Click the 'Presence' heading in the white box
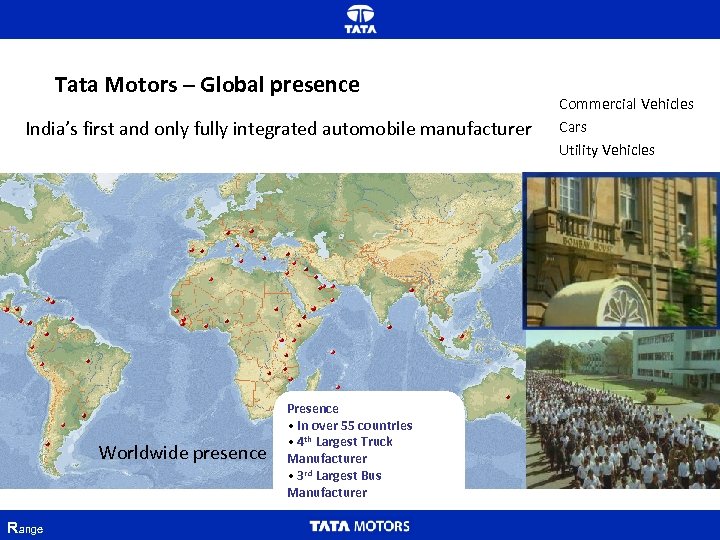Image resolution: width=720 pixels, height=540 pixels. 313,409
